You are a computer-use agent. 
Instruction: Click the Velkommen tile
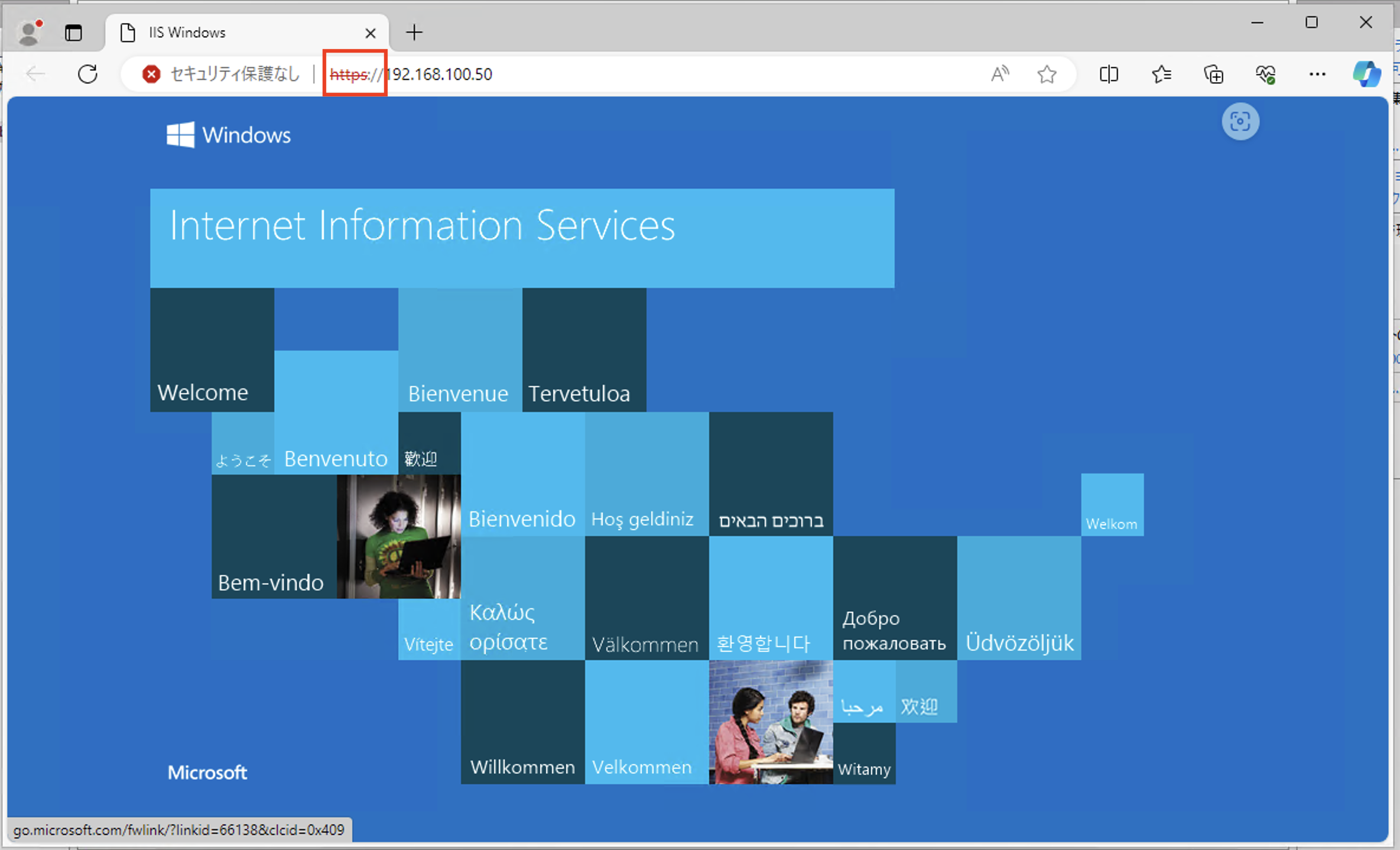pos(647,722)
